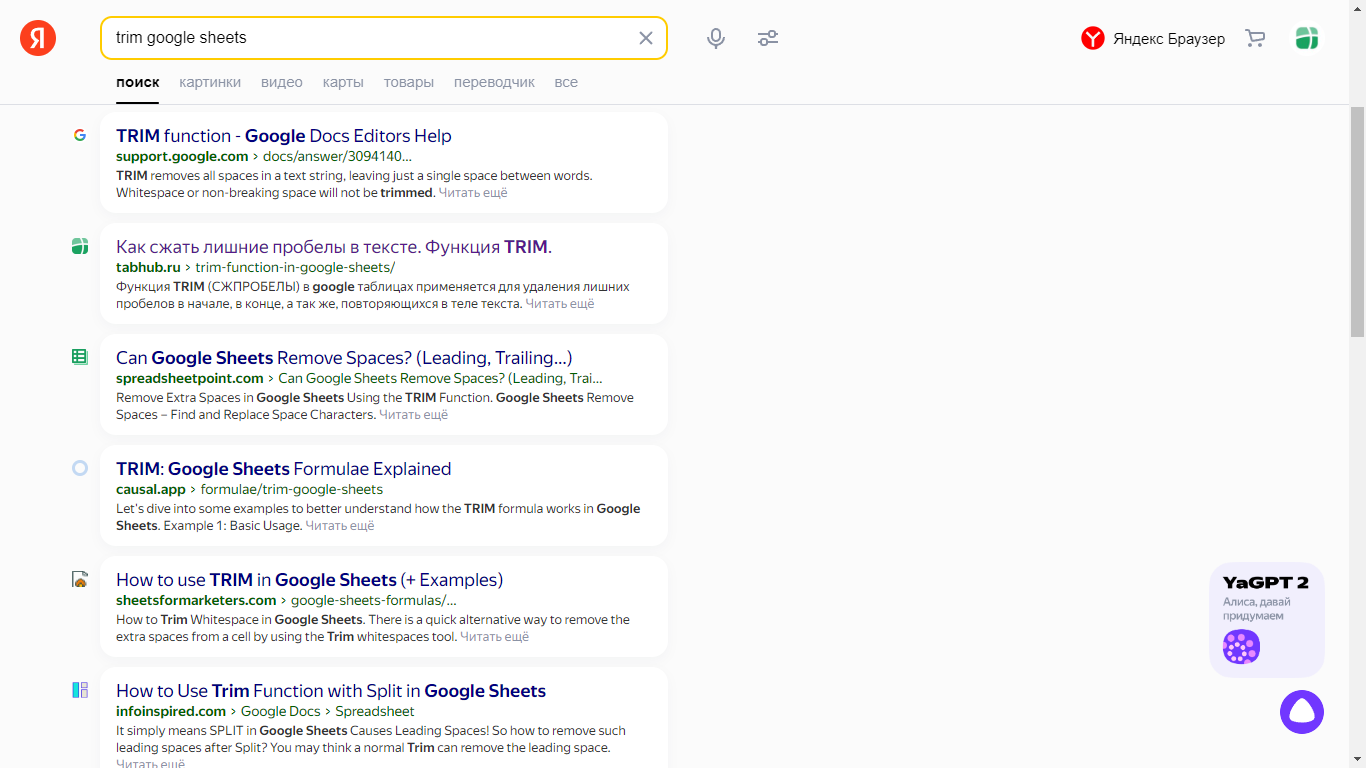Select the поиск tab
The image size is (1366, 768).
[x=137, y=82]
